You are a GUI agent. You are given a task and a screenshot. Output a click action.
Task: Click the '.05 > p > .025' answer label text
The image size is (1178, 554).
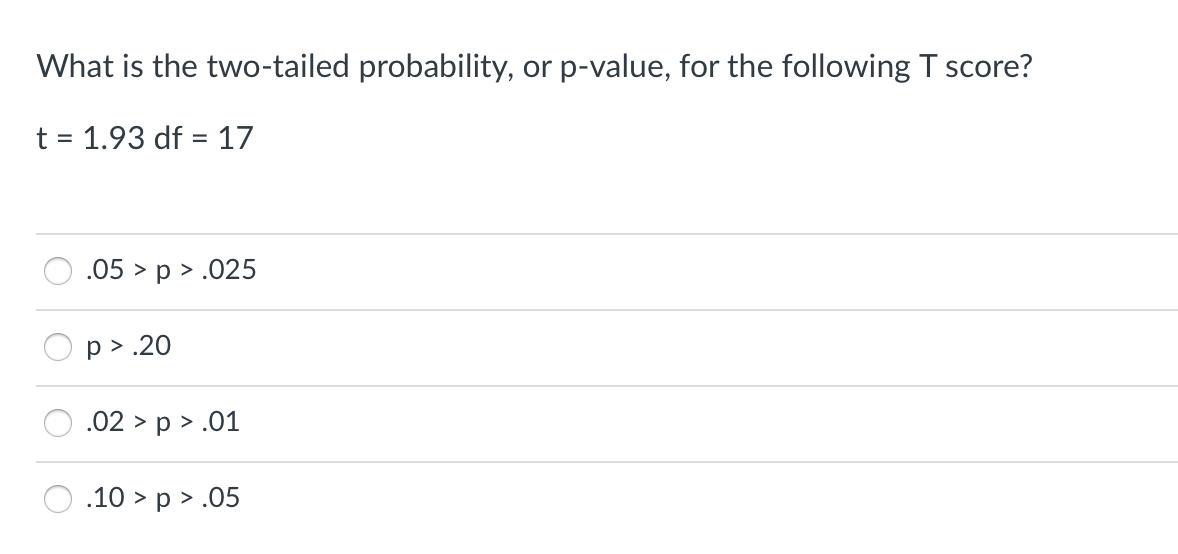tap(171, 270)
